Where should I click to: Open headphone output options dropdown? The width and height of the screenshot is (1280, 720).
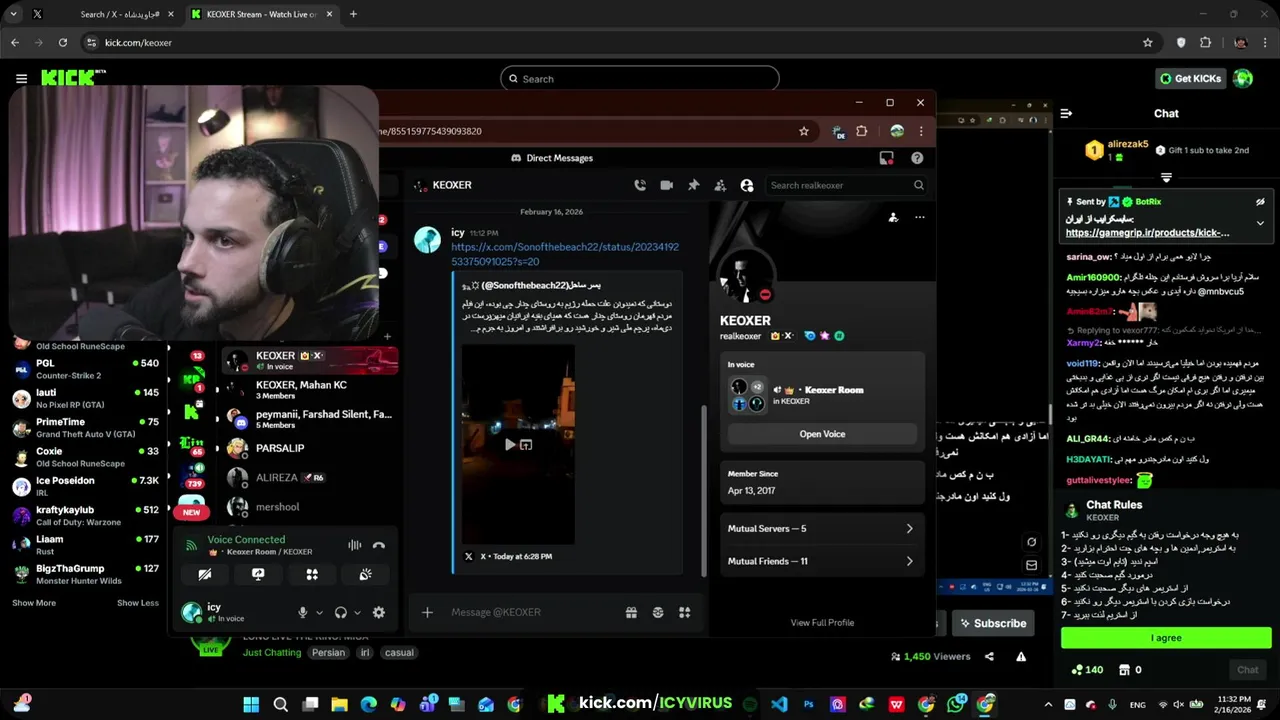click(x=357, y=612)
